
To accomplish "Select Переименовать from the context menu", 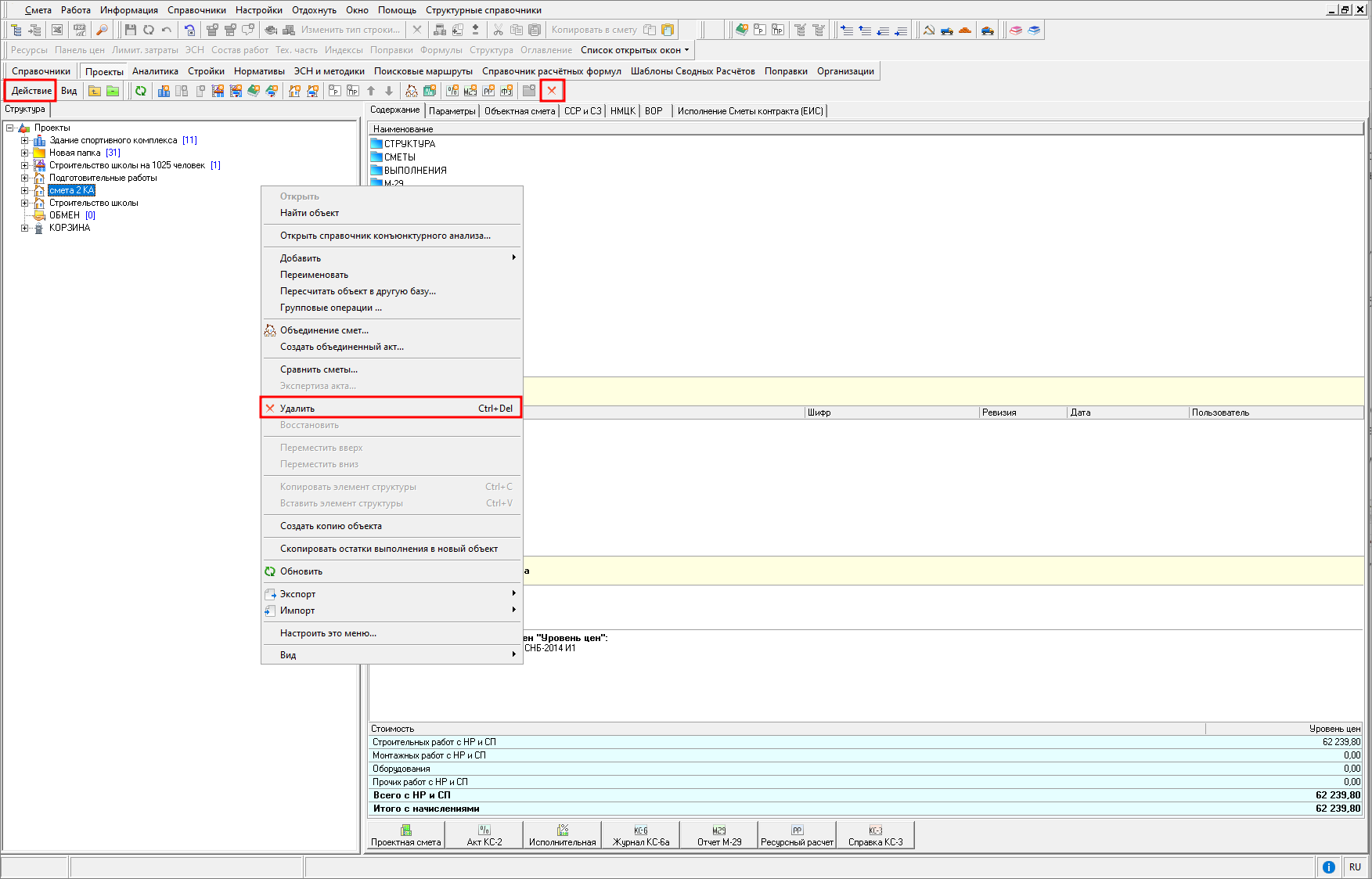I will click(315, 275).
